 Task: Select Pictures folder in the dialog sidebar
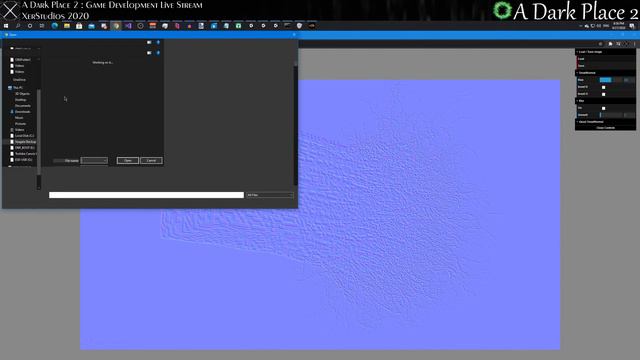tap(20, 124)
